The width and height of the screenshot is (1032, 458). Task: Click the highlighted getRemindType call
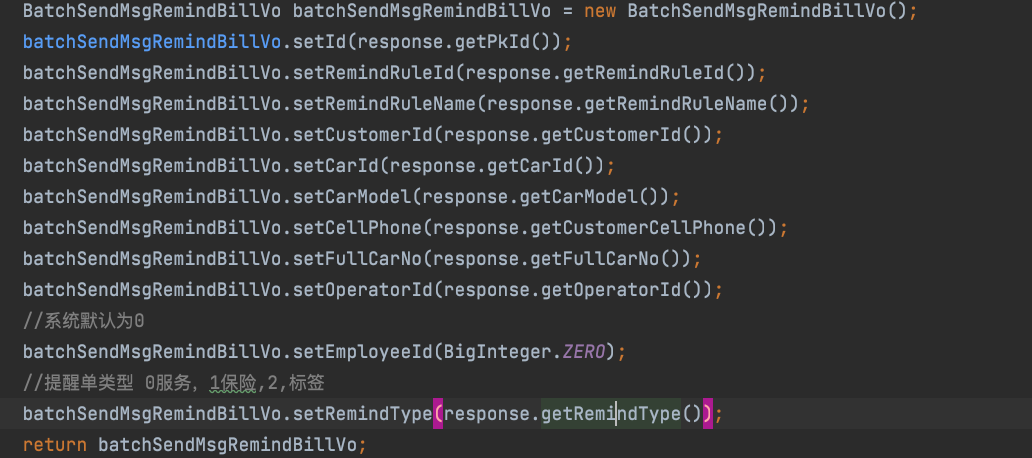[611, 414]
